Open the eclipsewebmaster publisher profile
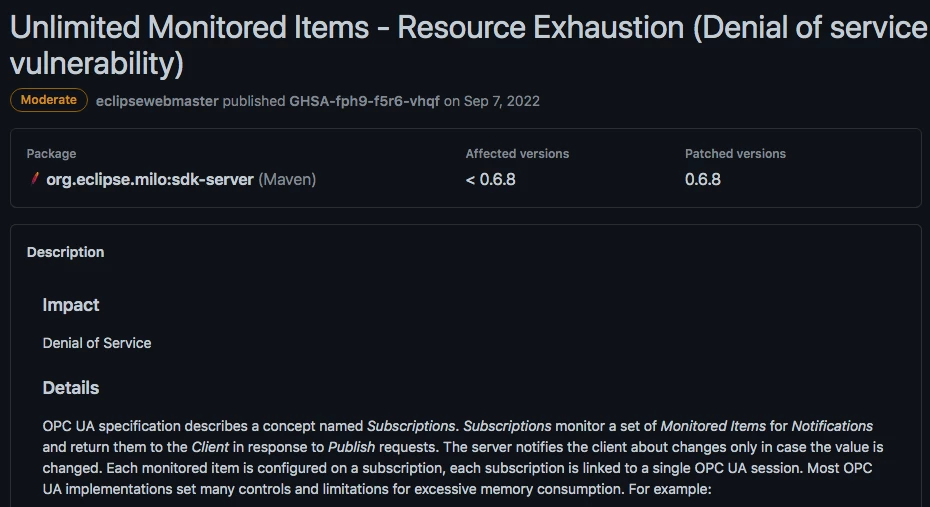This screenshot has width=930, height=507. pyautogui.click(x=157, y=101)
